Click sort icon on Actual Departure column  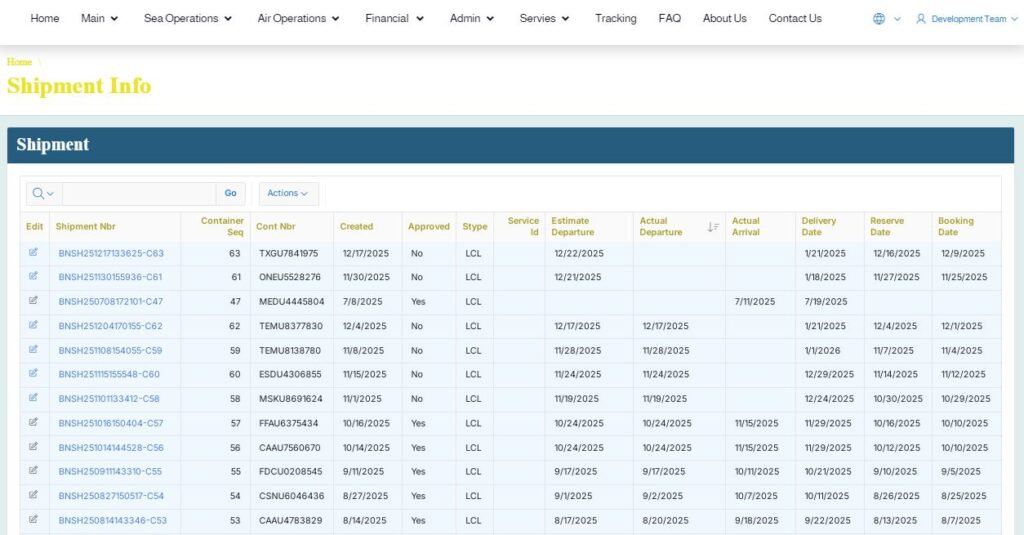point(713,227)
